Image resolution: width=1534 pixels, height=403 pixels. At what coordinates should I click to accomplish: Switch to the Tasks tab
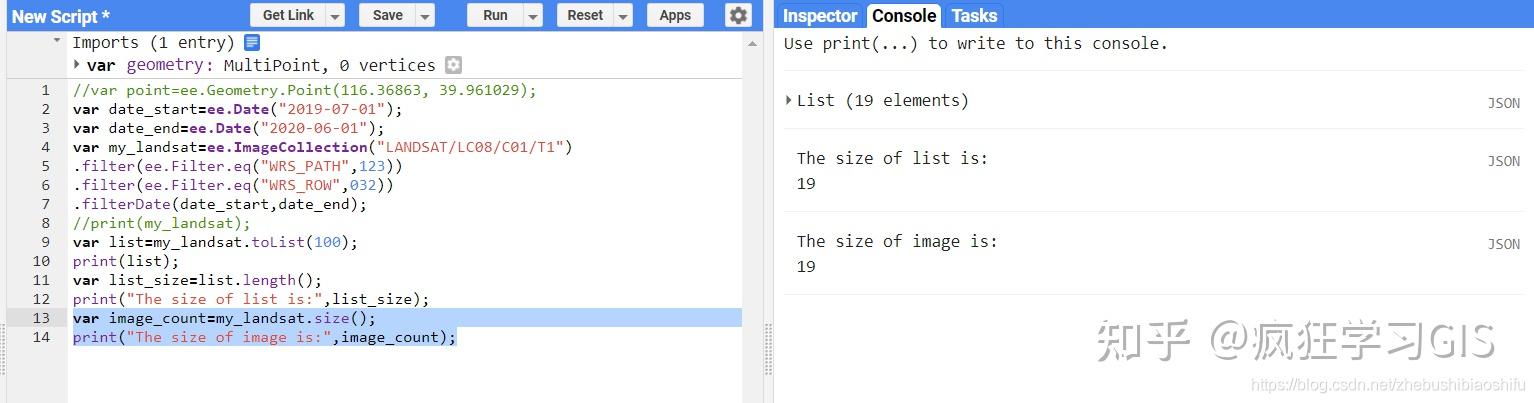974,16
